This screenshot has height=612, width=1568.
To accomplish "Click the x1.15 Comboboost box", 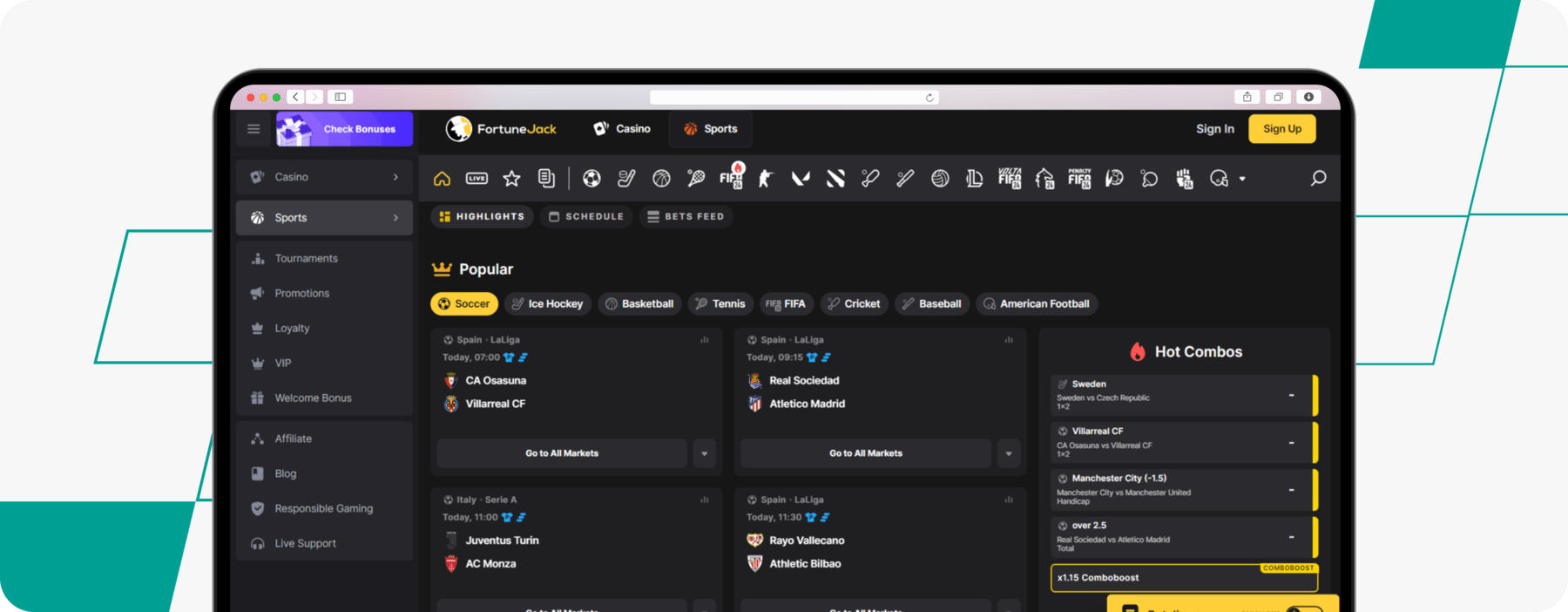I will pyautogui.click(x=1184, y=578).
